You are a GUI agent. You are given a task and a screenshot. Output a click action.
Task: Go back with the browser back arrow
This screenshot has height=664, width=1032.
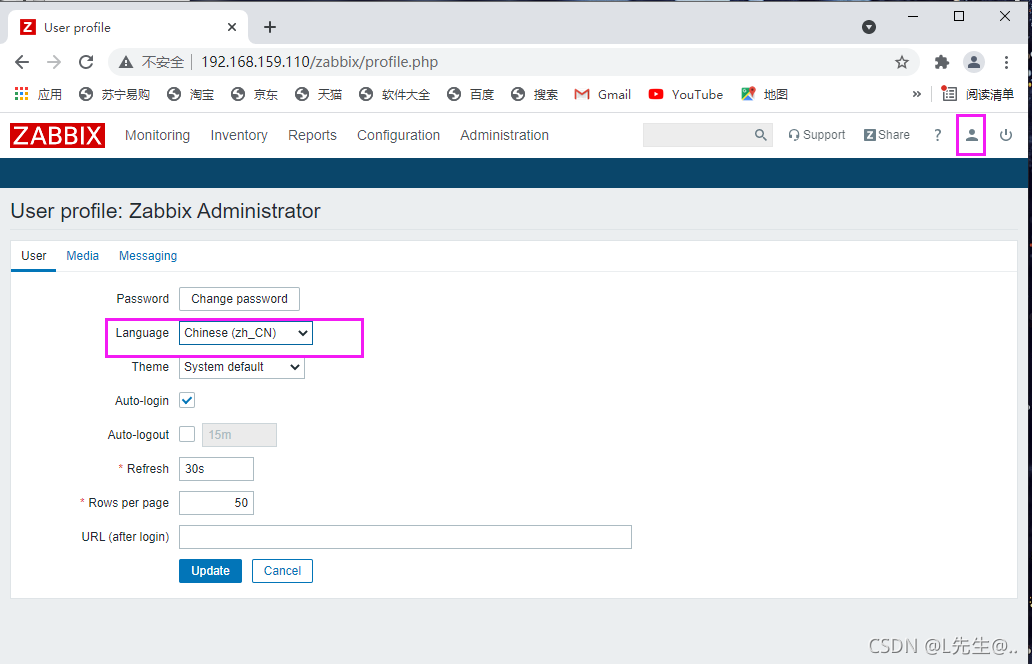pos(22,62)
